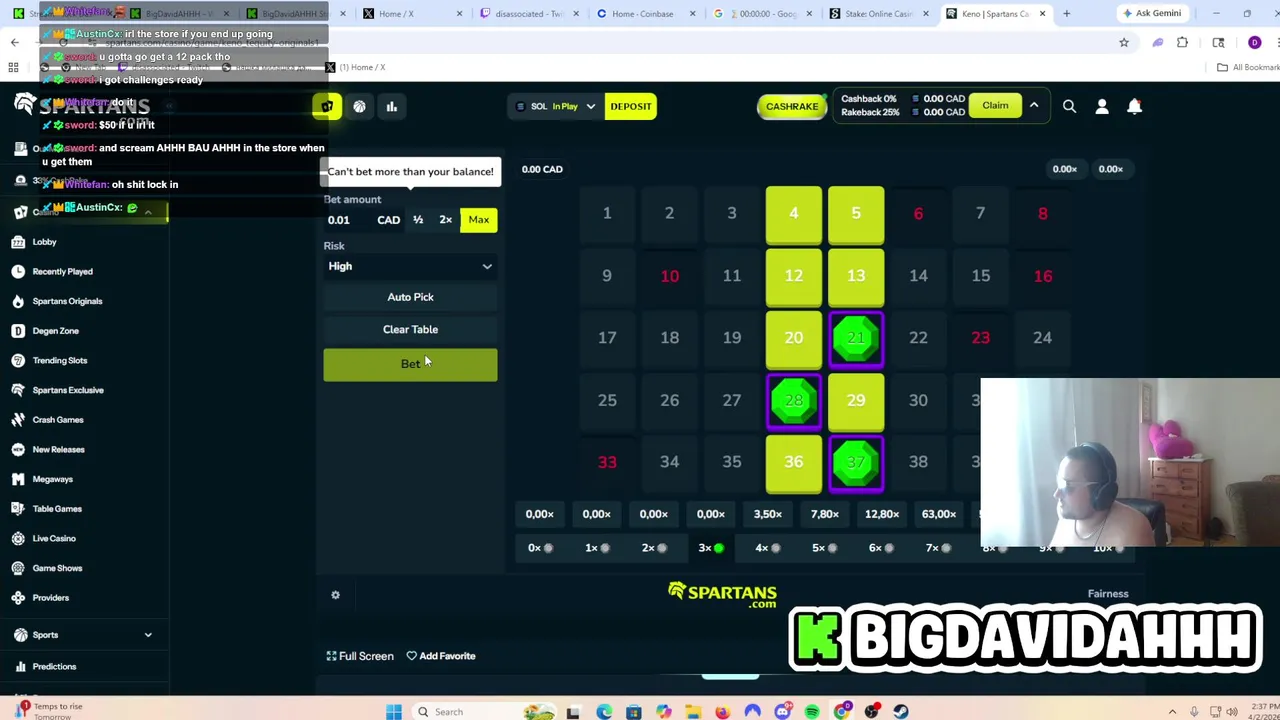This screenshot has height=720, width=1280.
Task: Click the green Bet button
Action: point(410,364)
